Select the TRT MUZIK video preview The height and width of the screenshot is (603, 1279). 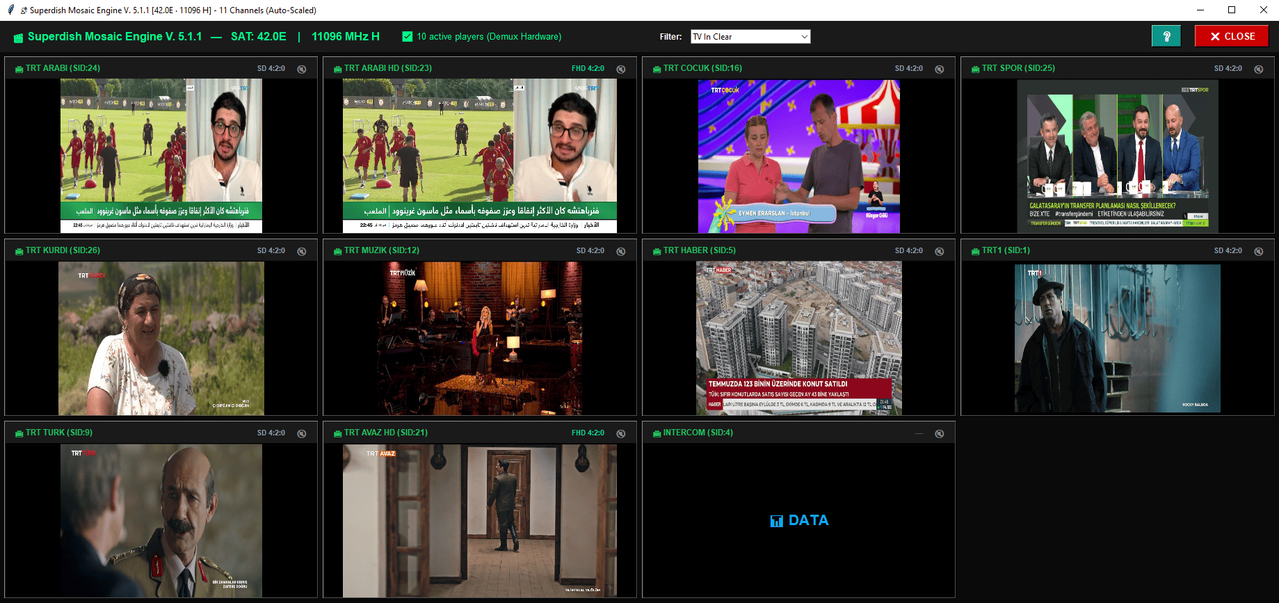point(480,338)
